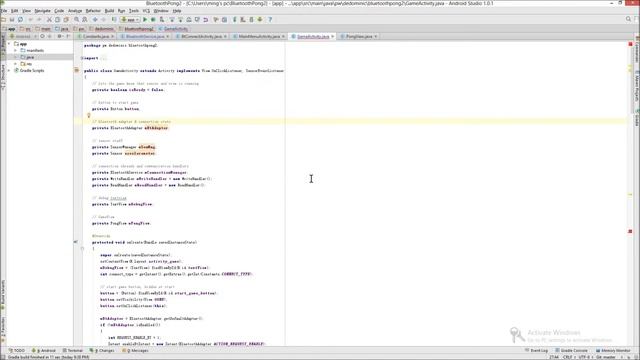The width and height of the screenshot is (640, 360).
Task: Start debugging with the Debug icon
Action: pos(153,20)
